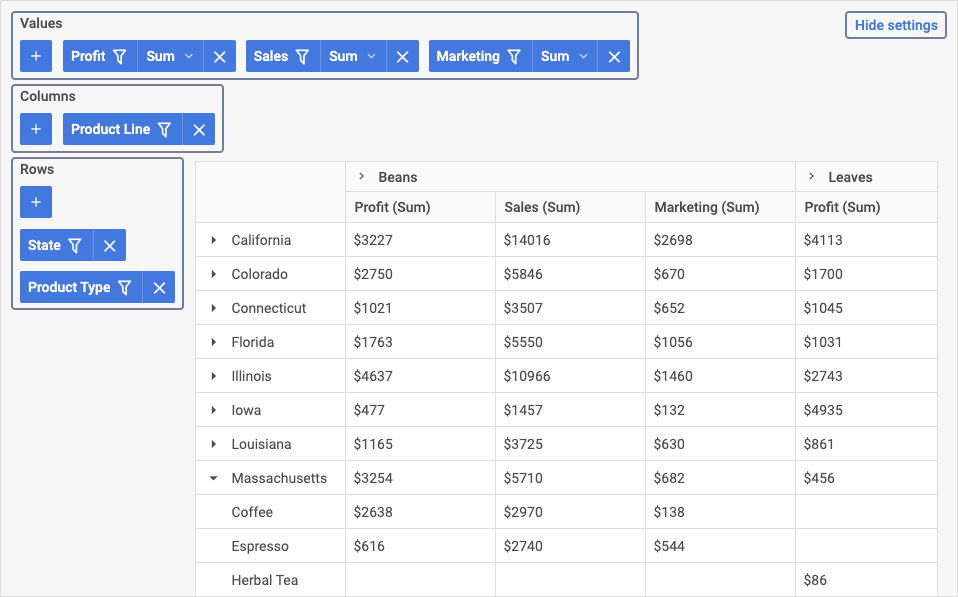958x597 pixels.
Task: Open the filter on Sales value
Action: coord(302,57)
